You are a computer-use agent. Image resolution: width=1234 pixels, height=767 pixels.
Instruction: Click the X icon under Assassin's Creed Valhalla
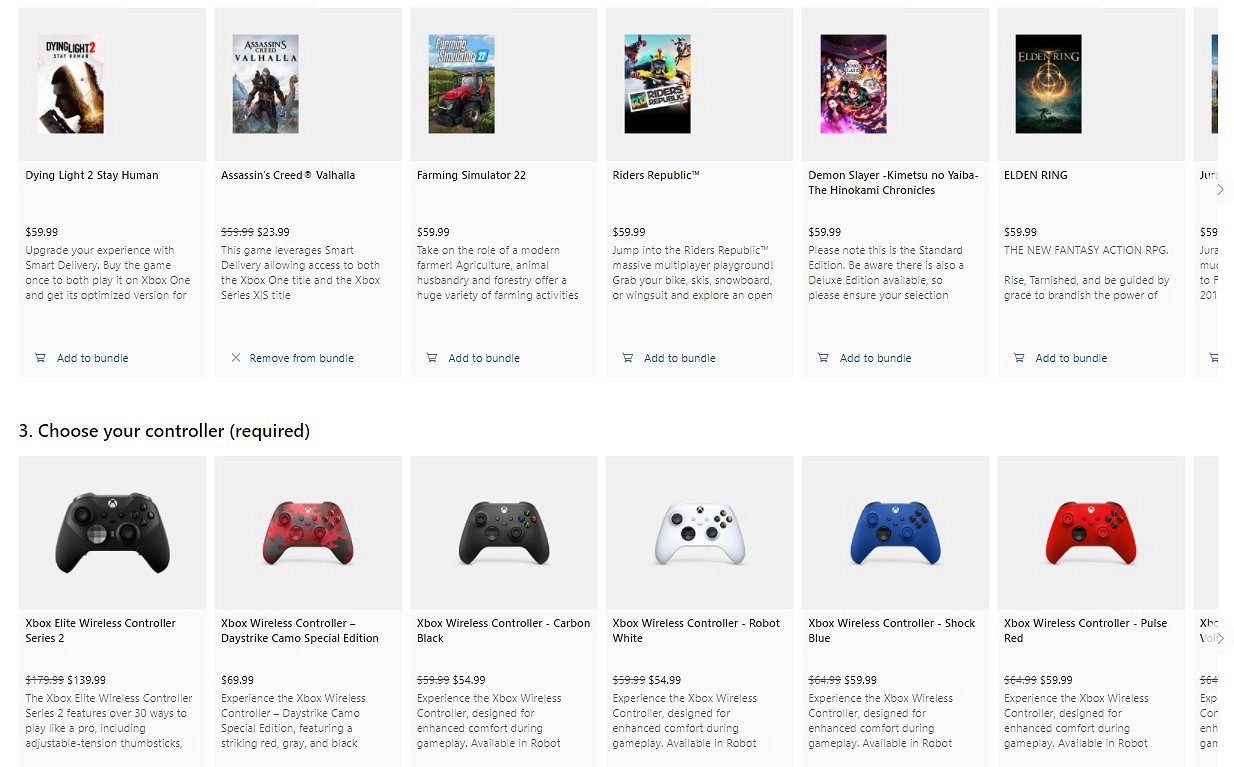tap(236, 358)
